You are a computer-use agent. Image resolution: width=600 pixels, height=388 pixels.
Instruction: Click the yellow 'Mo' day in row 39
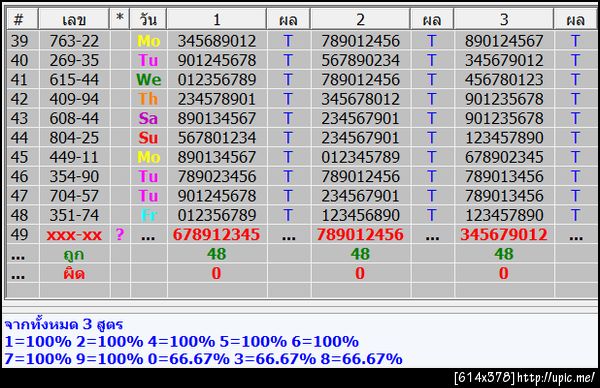coord(148,41)
